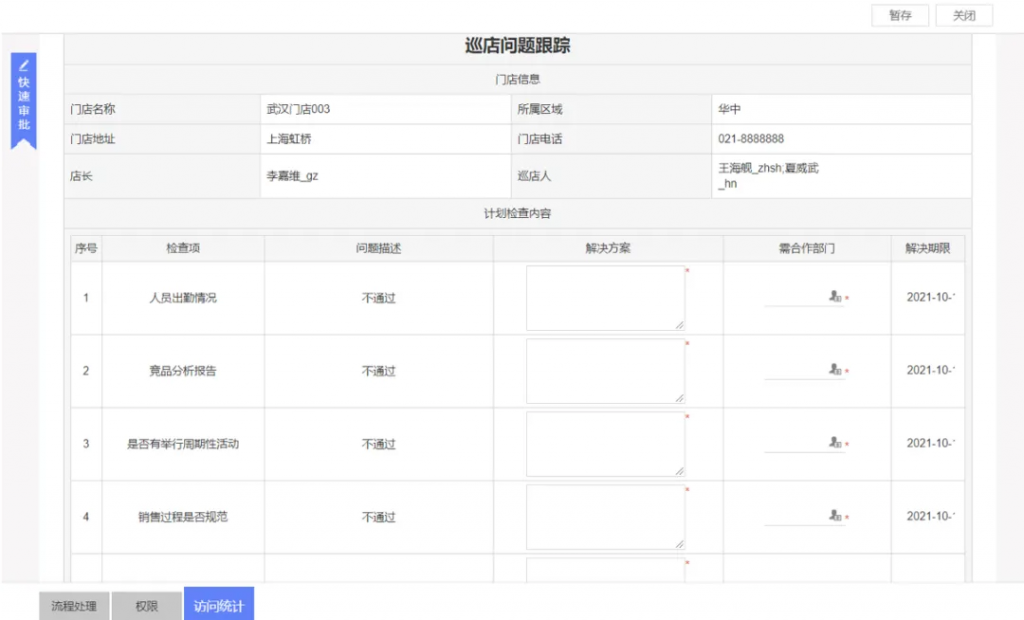Click the deadline date field in row 1
The height and width of the screenshot is (620, 1024).
[930, 298]
